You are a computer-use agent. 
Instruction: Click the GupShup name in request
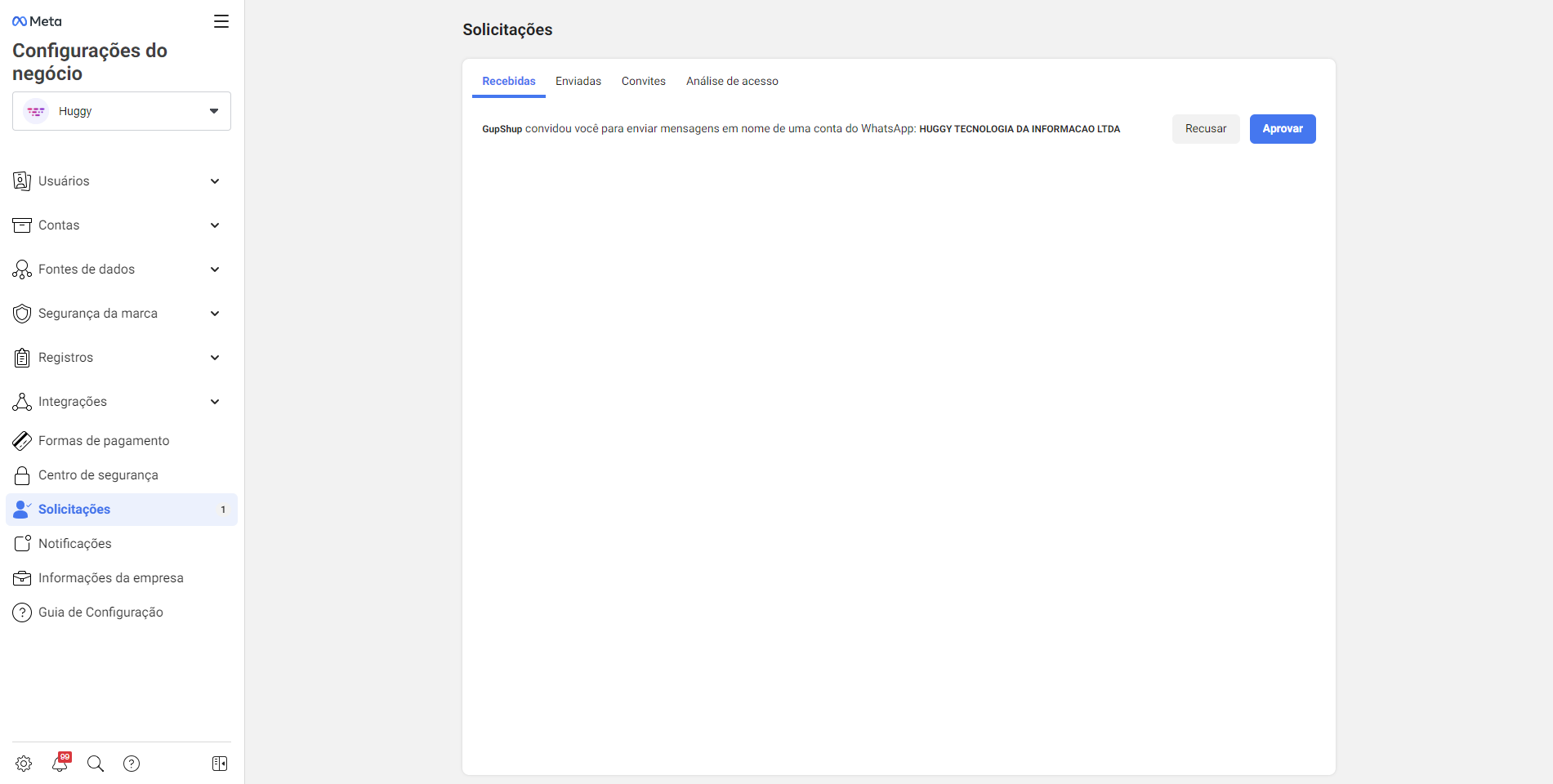502,129
